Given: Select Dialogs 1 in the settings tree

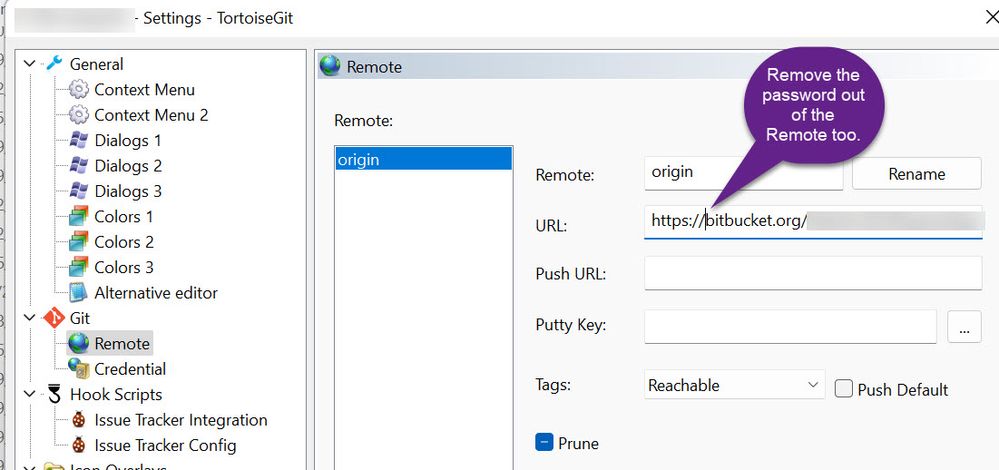Looking at the screenshot, I should pos(128,140).
